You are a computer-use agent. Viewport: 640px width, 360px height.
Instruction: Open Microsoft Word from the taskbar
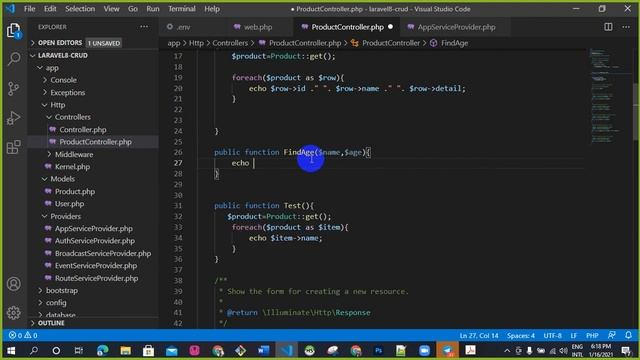(263, 351)
